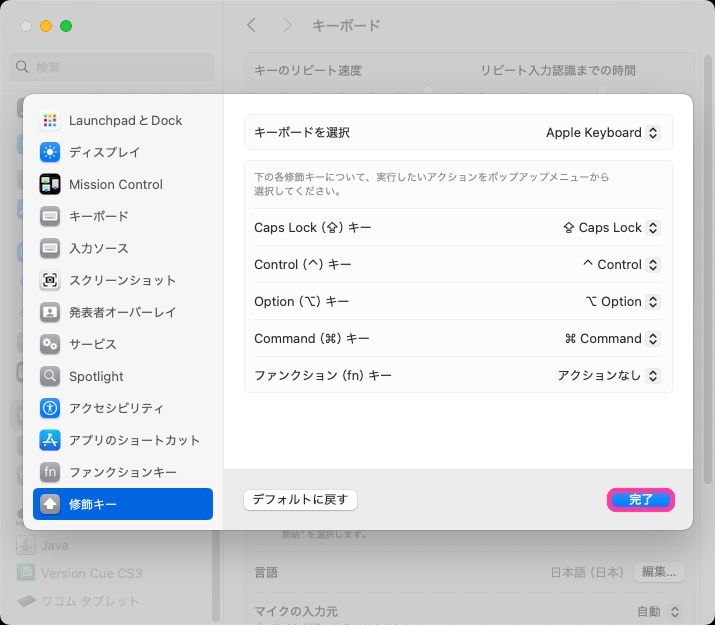This screenshot has height=625, width=715.
Task: Open the Control key action dropdown
Action: [x=620, y=265]
